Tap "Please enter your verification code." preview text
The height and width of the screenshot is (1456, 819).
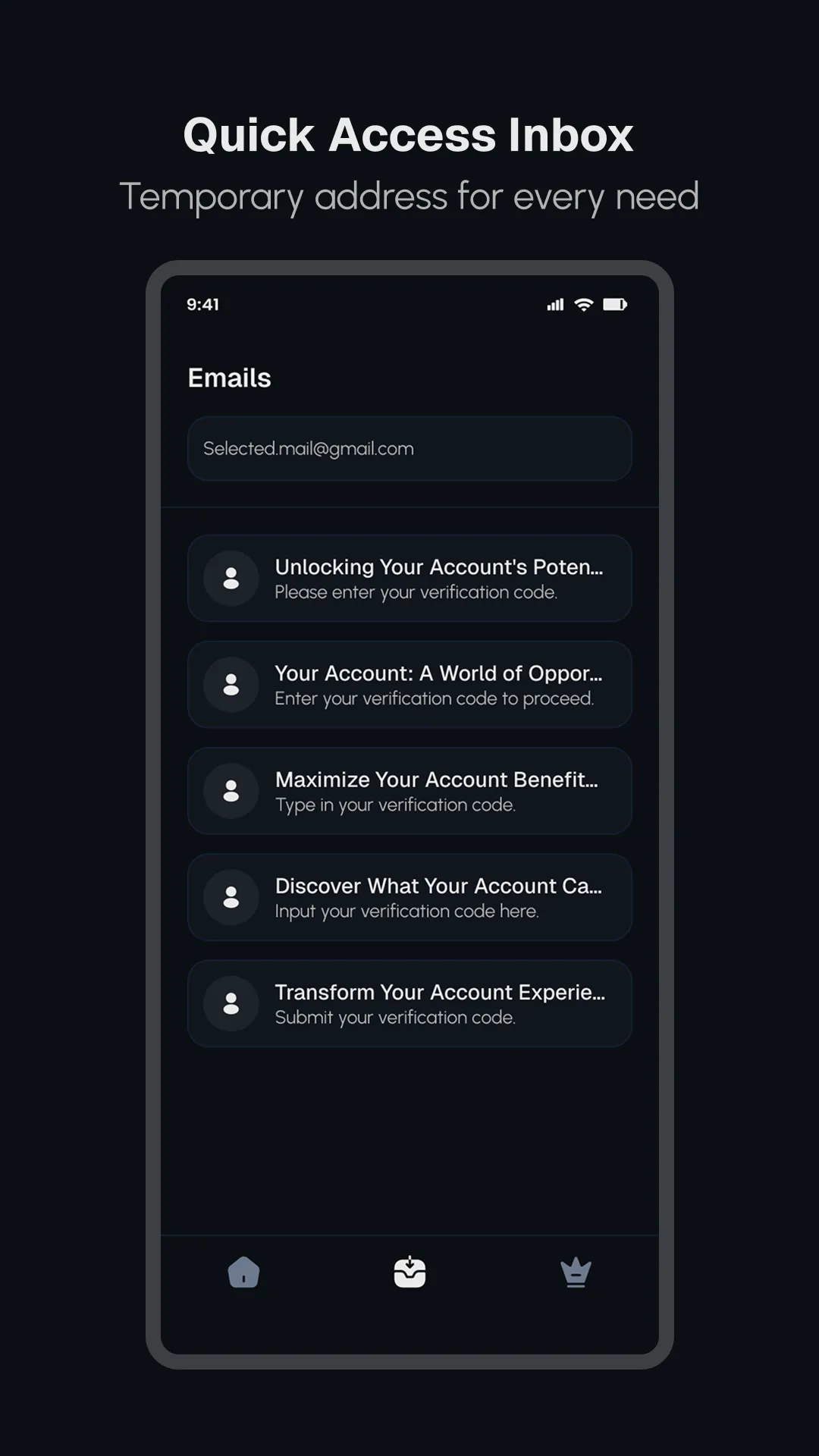[416, 592]
